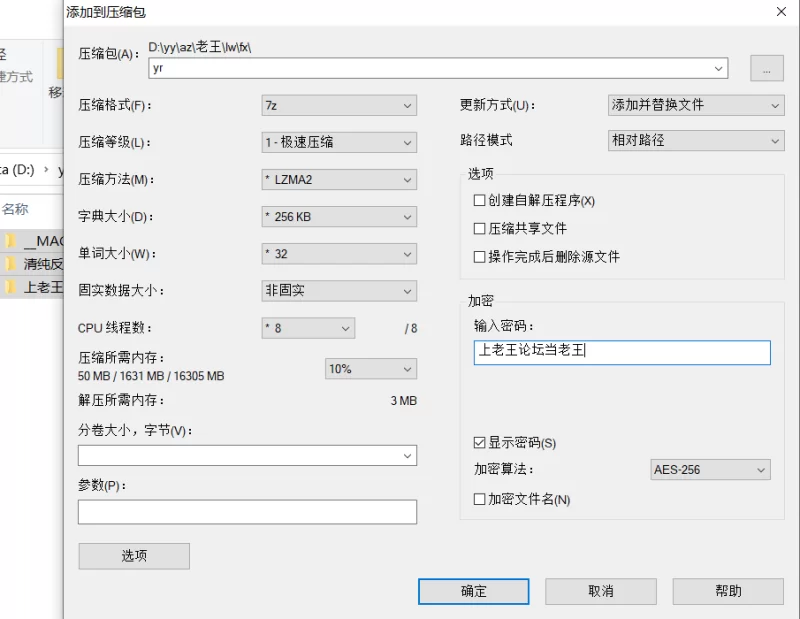The image size is (800, 619).
Task: Expand the 路径模式 相对路径 dropdown
Action: tap(696, 140)
